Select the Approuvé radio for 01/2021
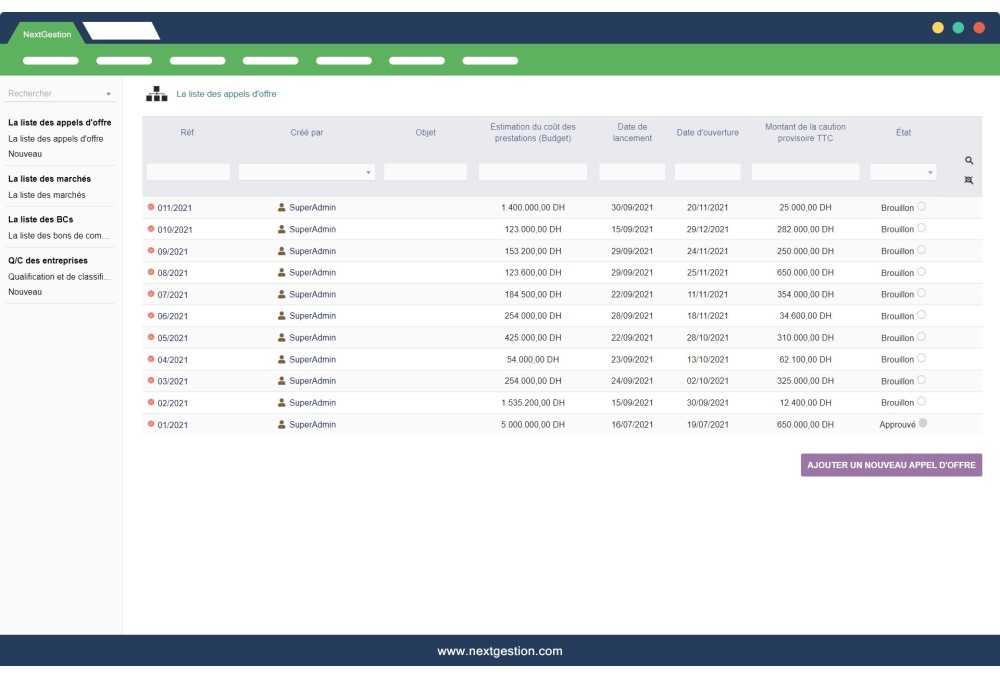 tap(923, 423)
